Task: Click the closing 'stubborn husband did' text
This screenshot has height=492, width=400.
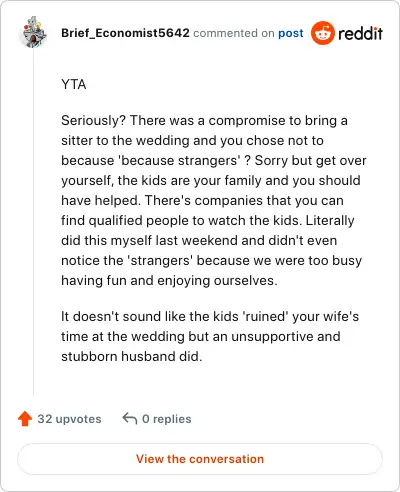Action: tap(132, 356)
